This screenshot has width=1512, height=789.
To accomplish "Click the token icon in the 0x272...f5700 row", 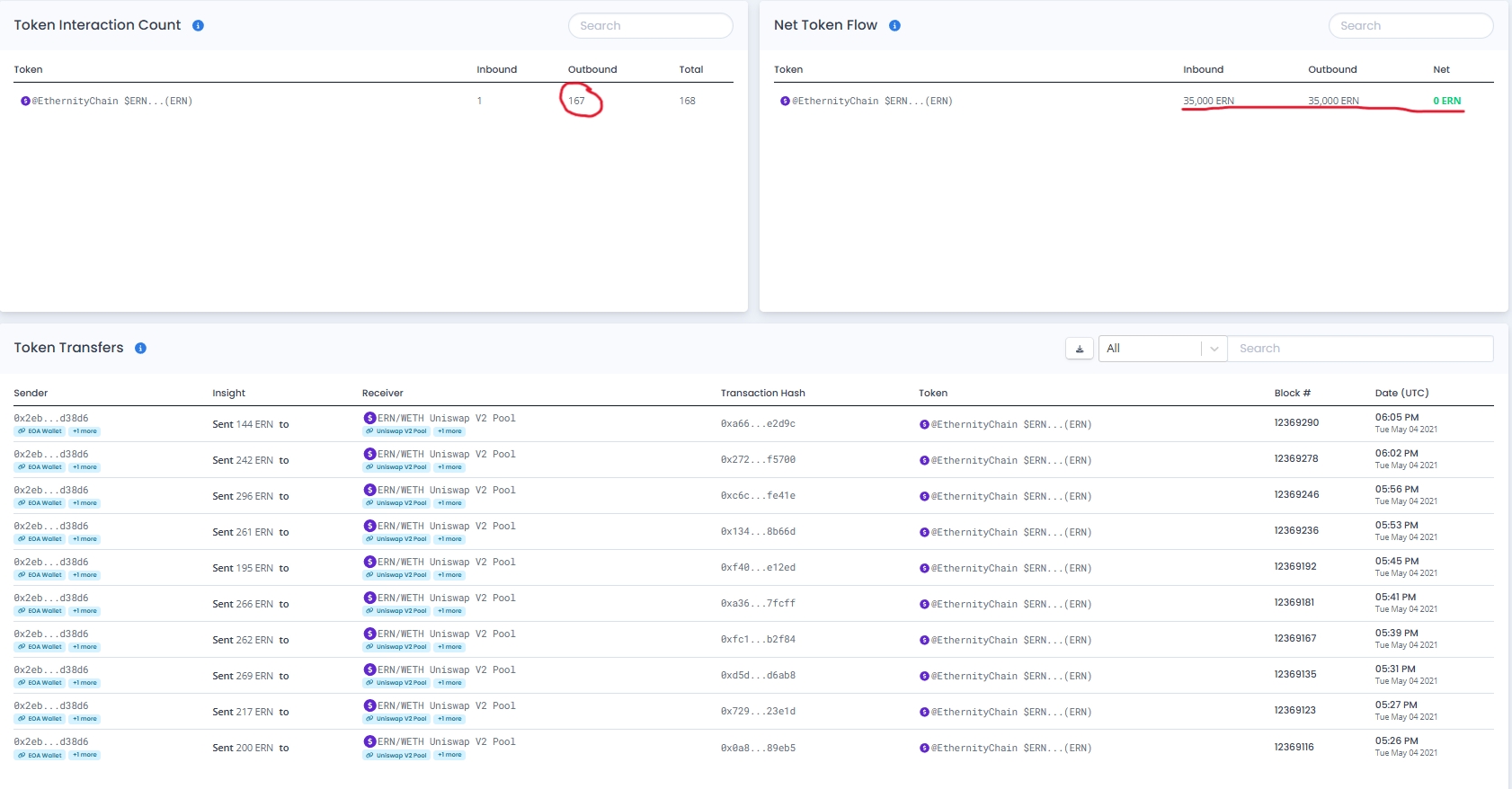I will pos(924,460).
